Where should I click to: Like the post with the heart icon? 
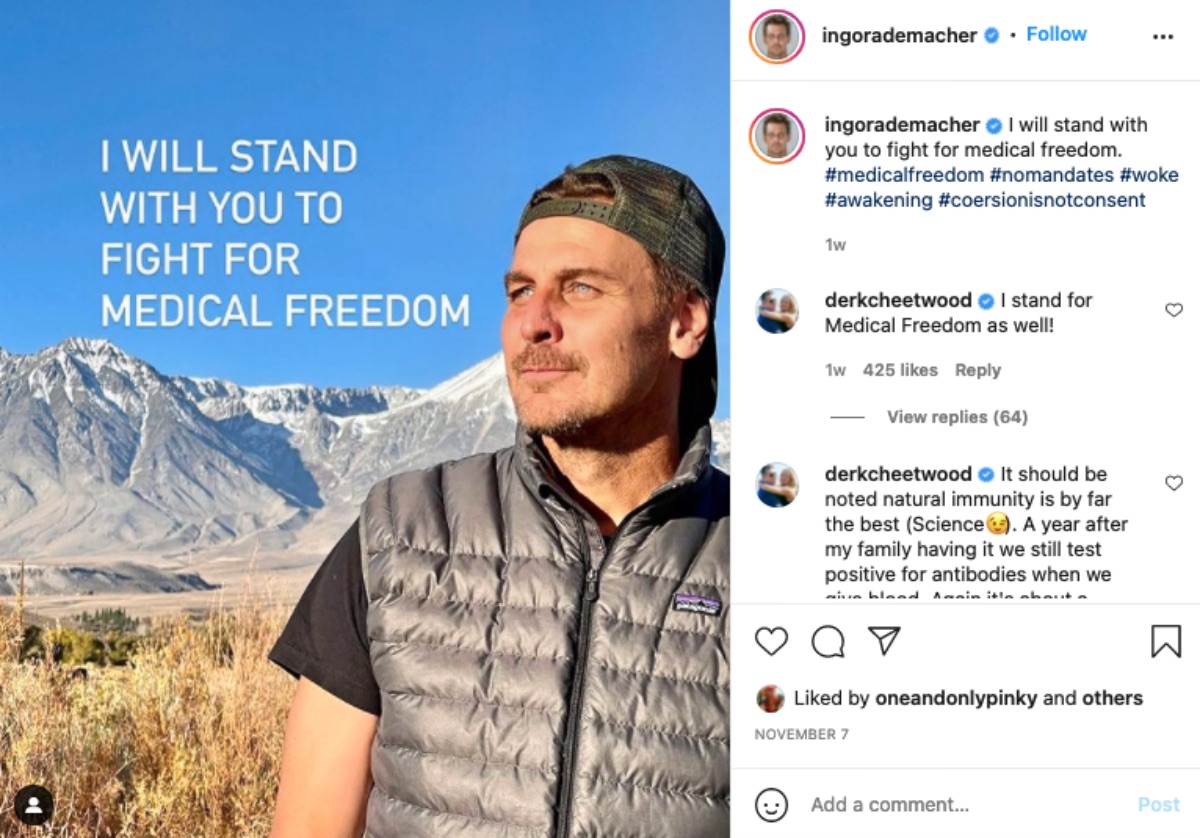pos(771,641)
